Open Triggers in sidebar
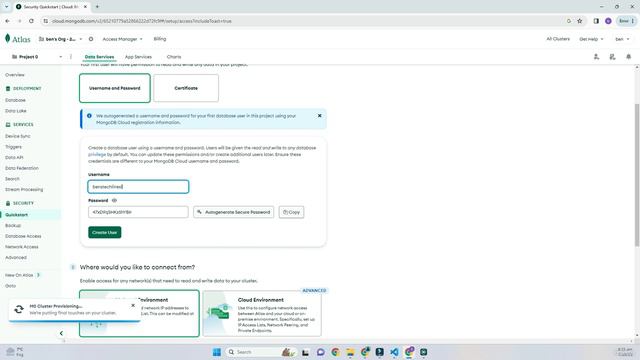The width and height of the screenshot is (640, 360). [x=13, y=147]
